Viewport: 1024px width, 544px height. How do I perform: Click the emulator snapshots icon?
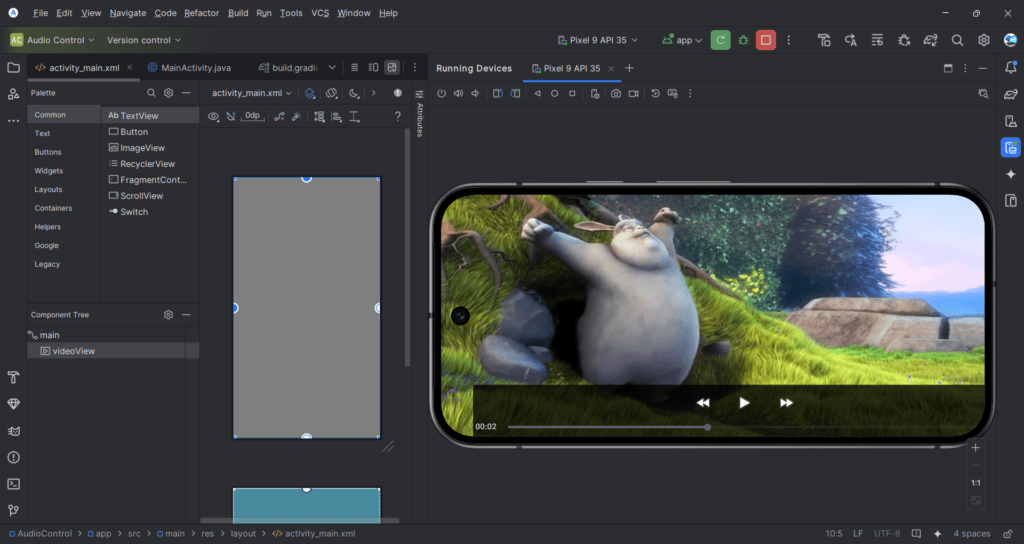pyautogui.click(x=655, y=93)
